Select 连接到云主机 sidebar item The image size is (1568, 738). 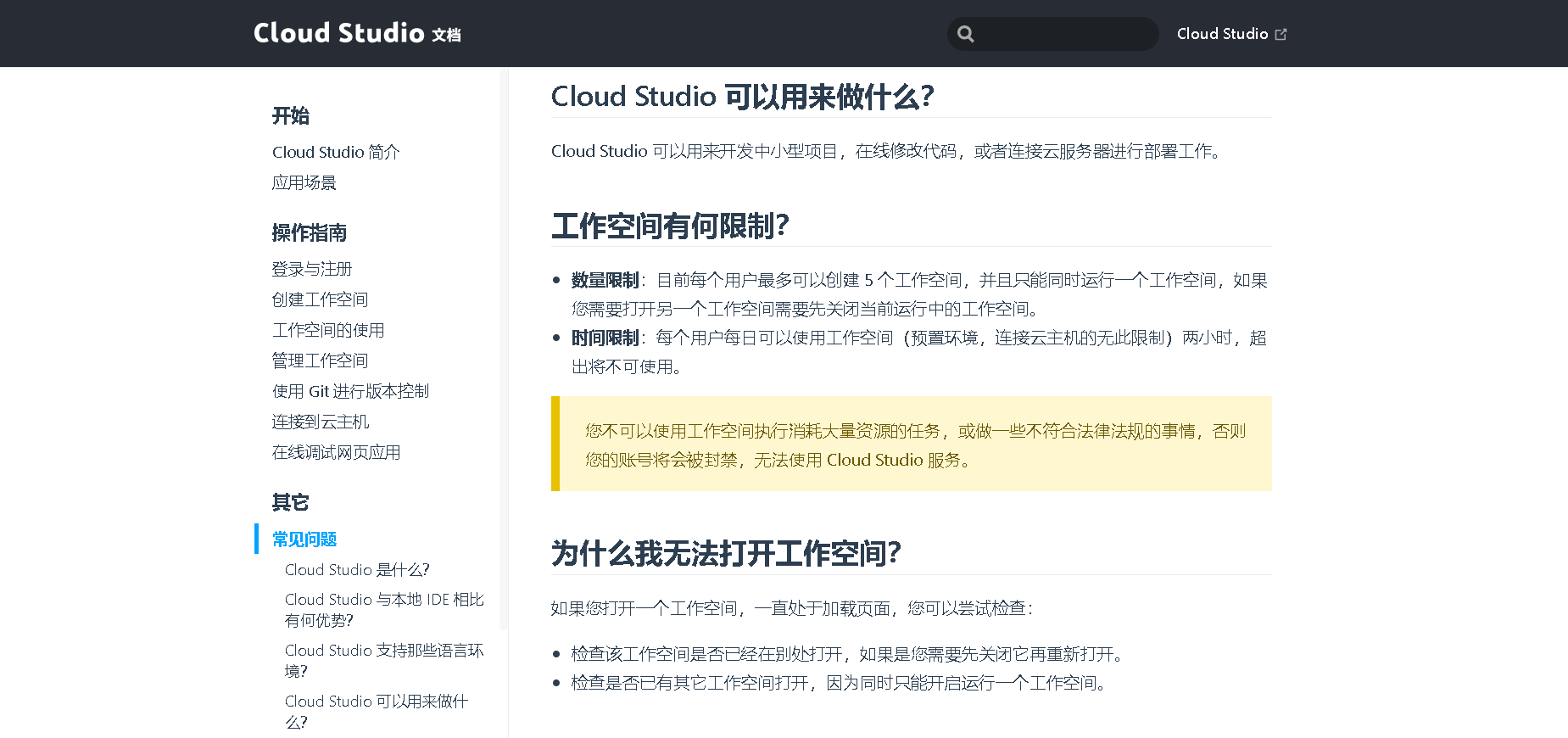320,422
